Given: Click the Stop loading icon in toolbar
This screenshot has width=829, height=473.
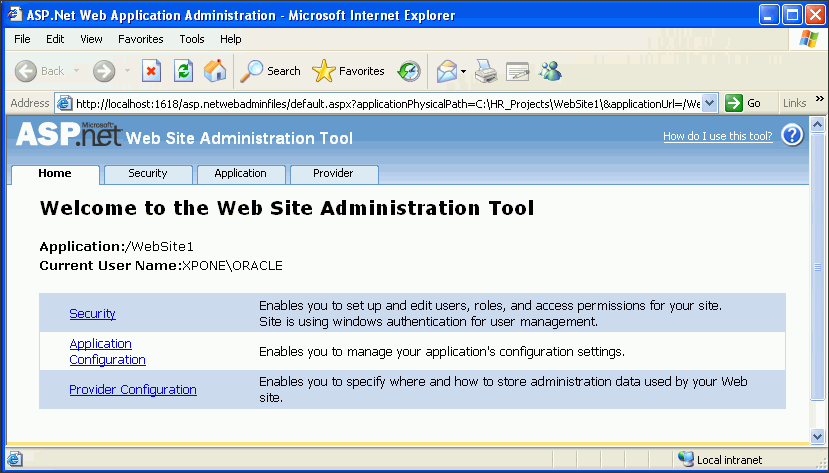Looking at the screenshot, I should tap(151, 71).
